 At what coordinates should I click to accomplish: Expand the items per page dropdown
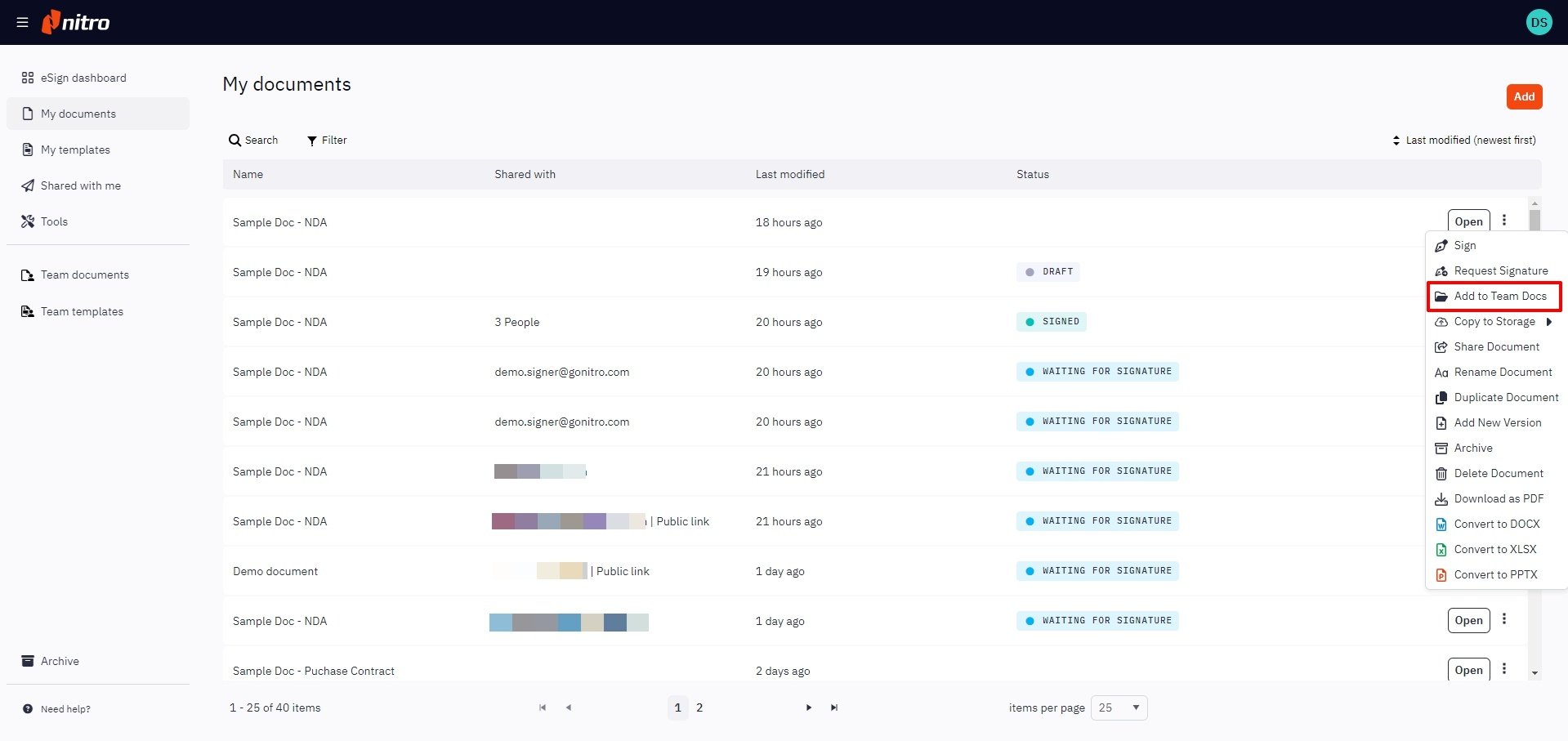pos(1119,708)
